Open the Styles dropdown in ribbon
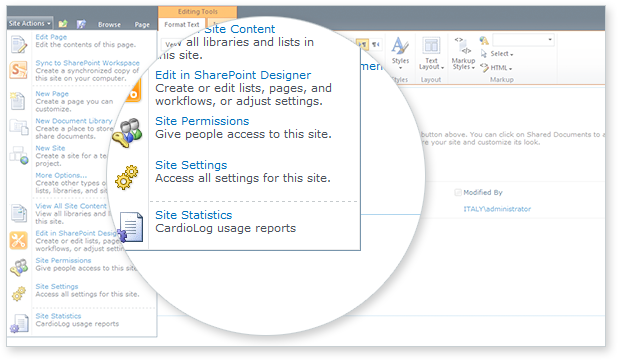618x360 pixels. coord(400,53)
